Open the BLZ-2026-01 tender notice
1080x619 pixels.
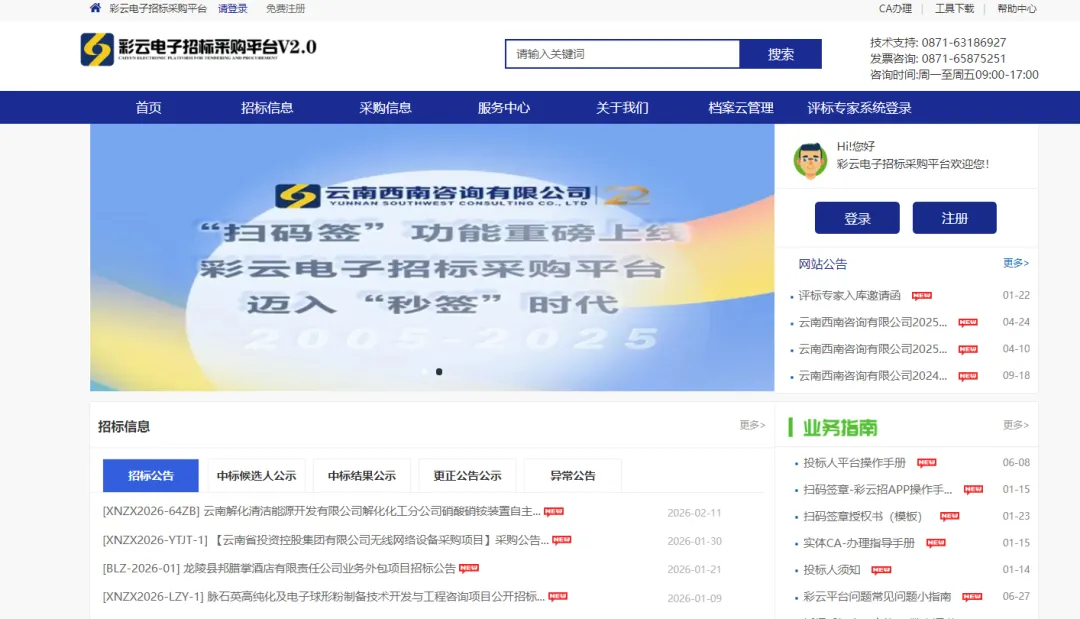point(279,569)
